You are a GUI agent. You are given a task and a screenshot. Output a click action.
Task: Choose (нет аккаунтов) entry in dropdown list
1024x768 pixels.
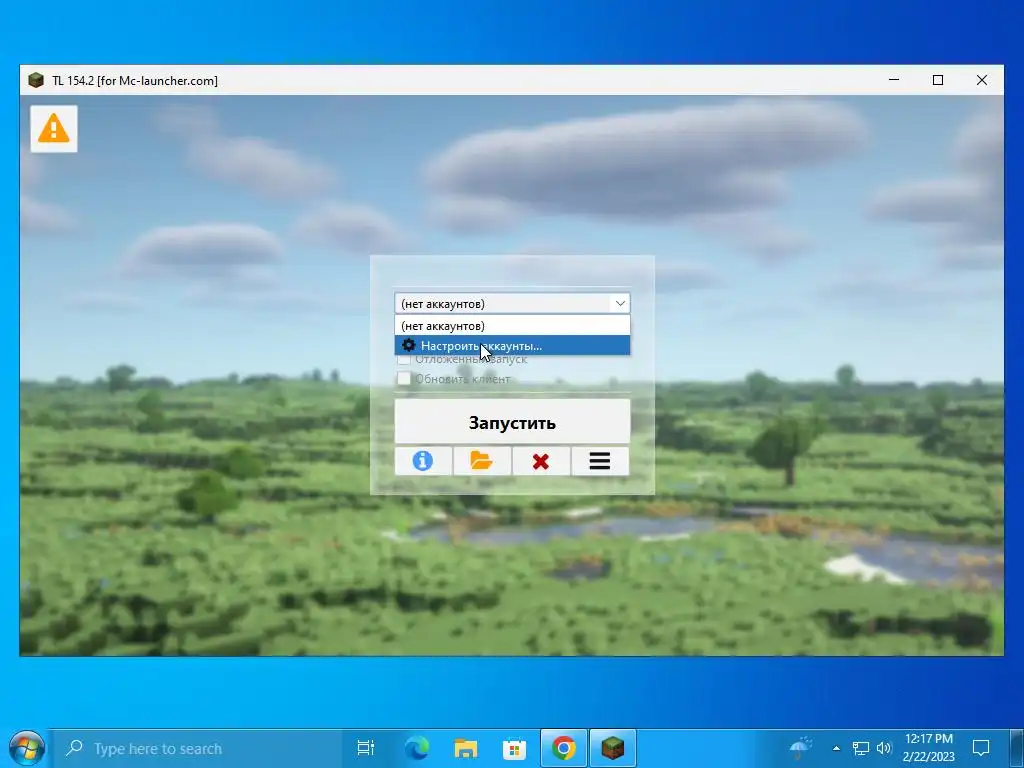pos(512,325)
